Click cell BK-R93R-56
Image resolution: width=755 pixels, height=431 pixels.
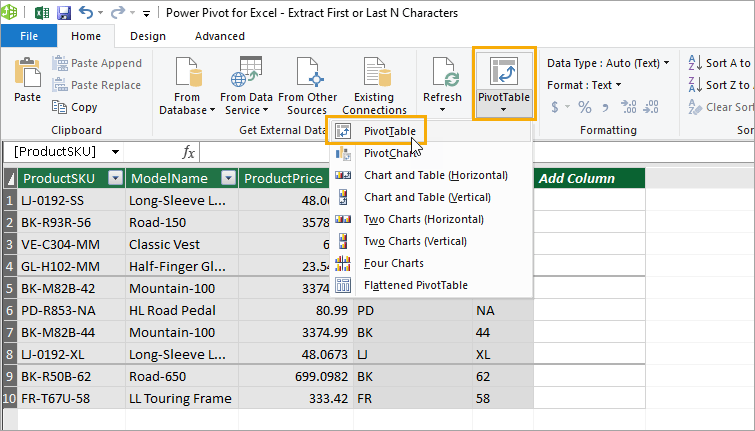click(x=71, y=222)
